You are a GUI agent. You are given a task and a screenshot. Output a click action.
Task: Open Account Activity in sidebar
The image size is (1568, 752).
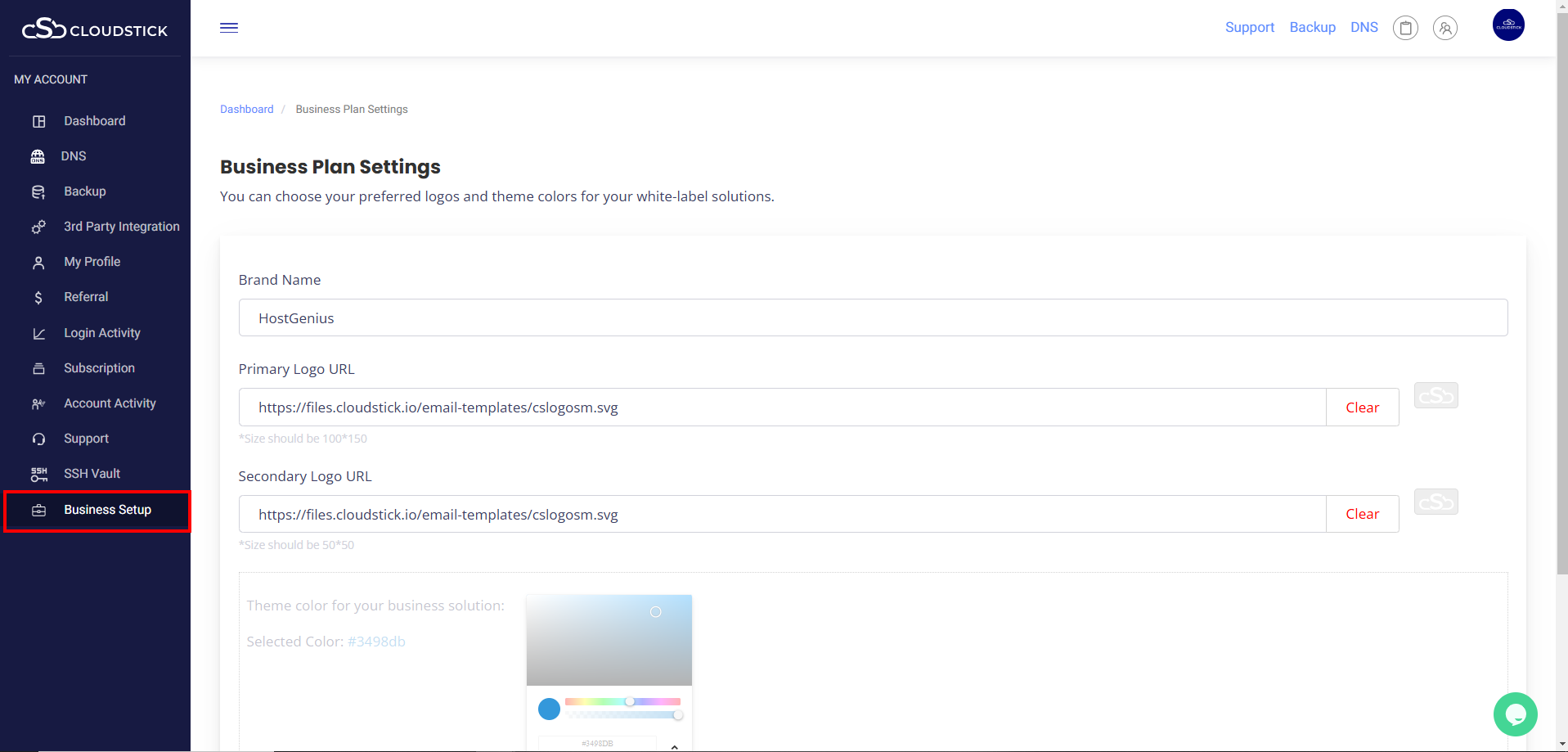pyautogui.click(x=110, y=403)
